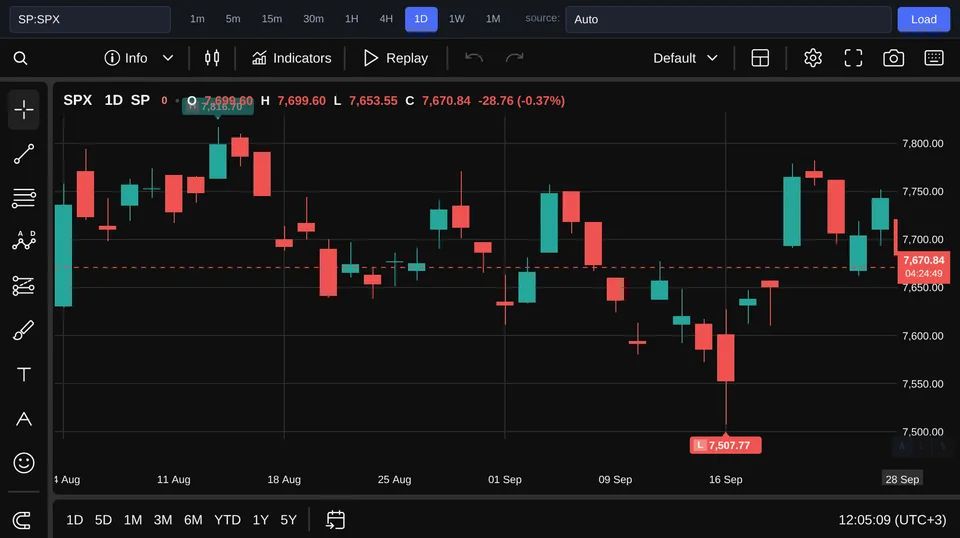Select the XABCD pattern tool

[24, 241]
